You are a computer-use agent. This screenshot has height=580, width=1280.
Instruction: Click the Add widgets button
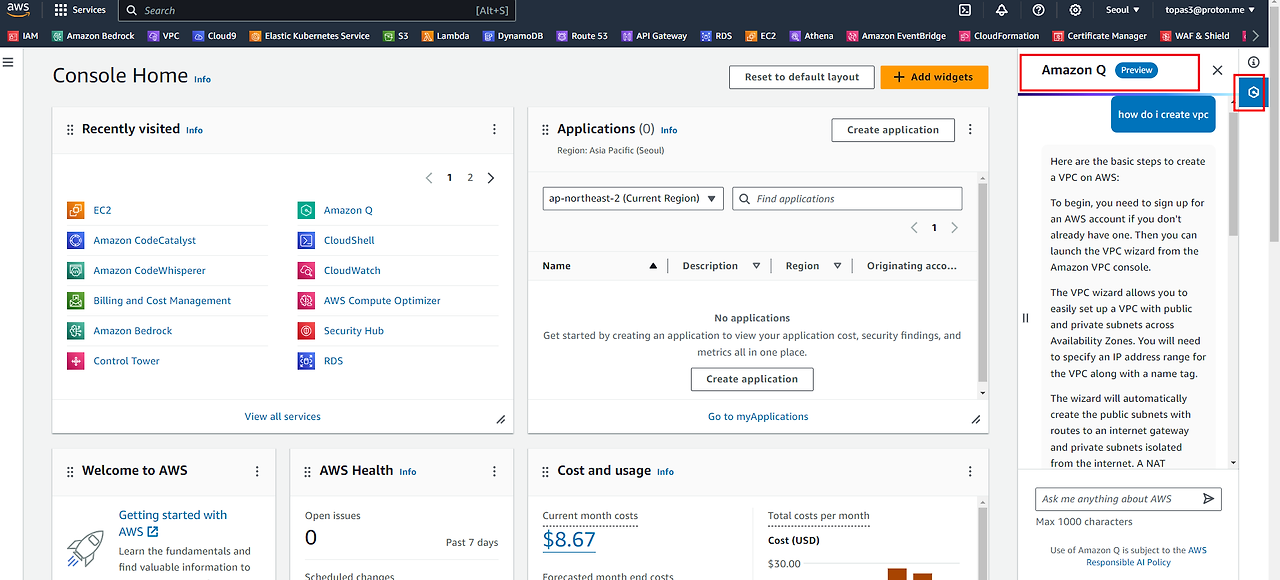point(934,77)
